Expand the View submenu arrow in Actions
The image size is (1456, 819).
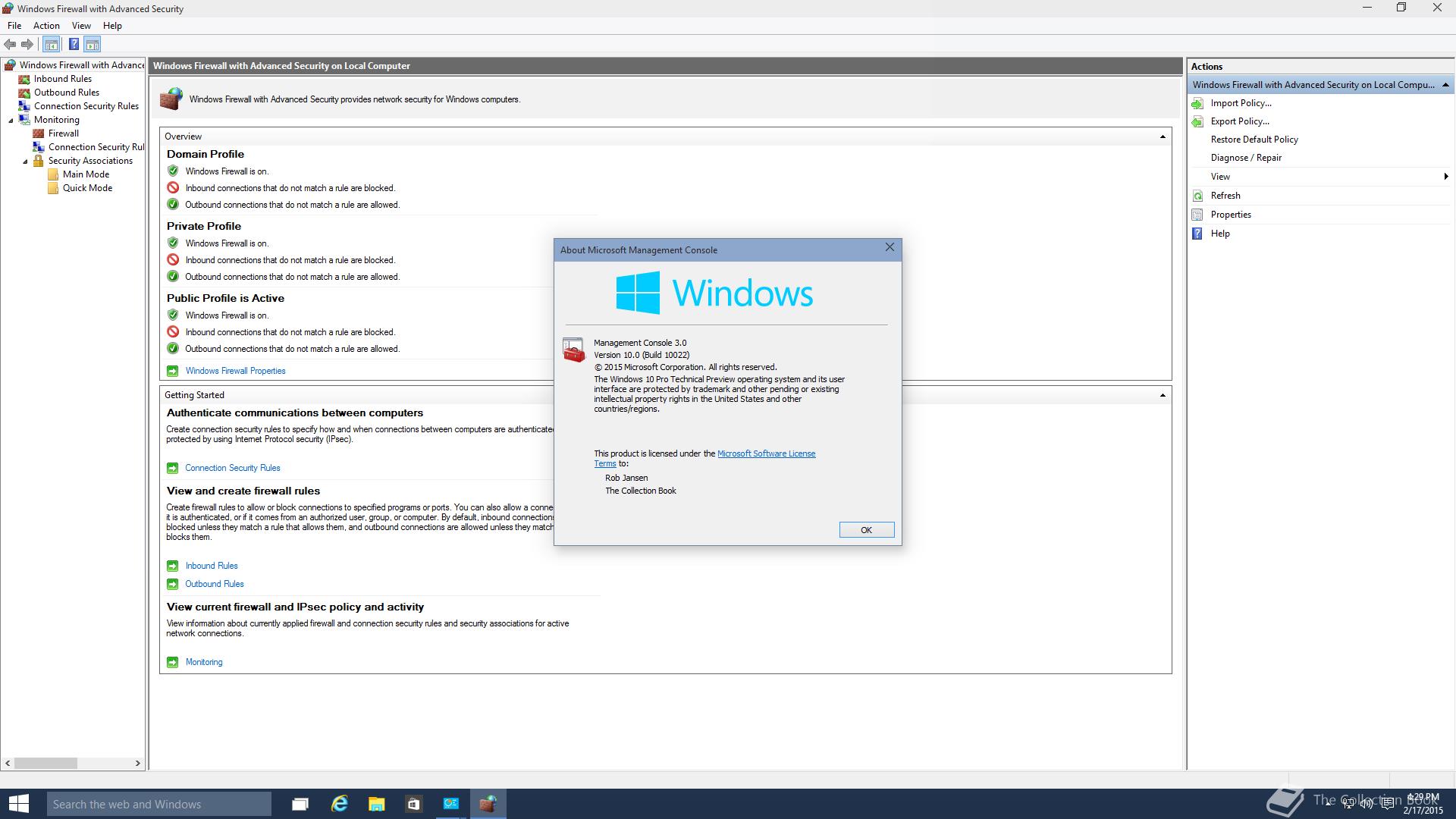tap(1446, 177)
